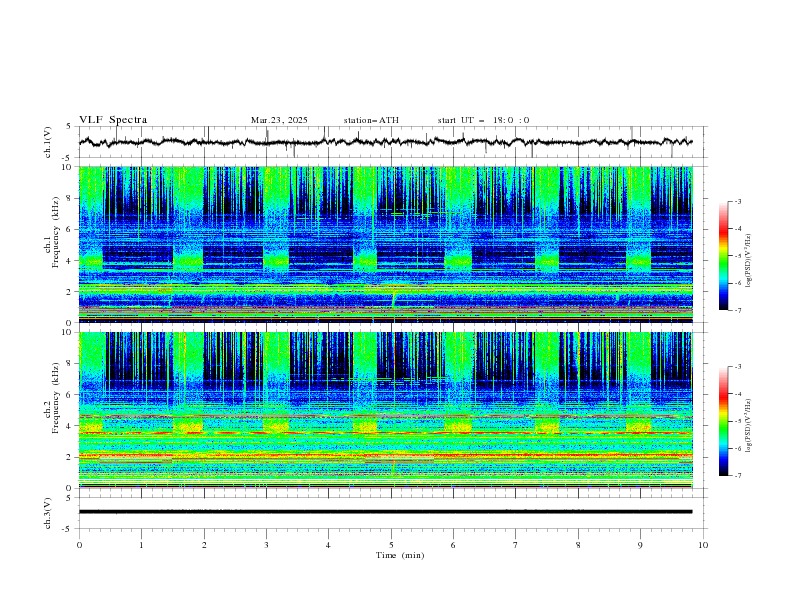Image resolution: width=792 pixels, height=612 pixels.
Task: Click the 'station=ATH' label
Action: [x=371, y=120]
